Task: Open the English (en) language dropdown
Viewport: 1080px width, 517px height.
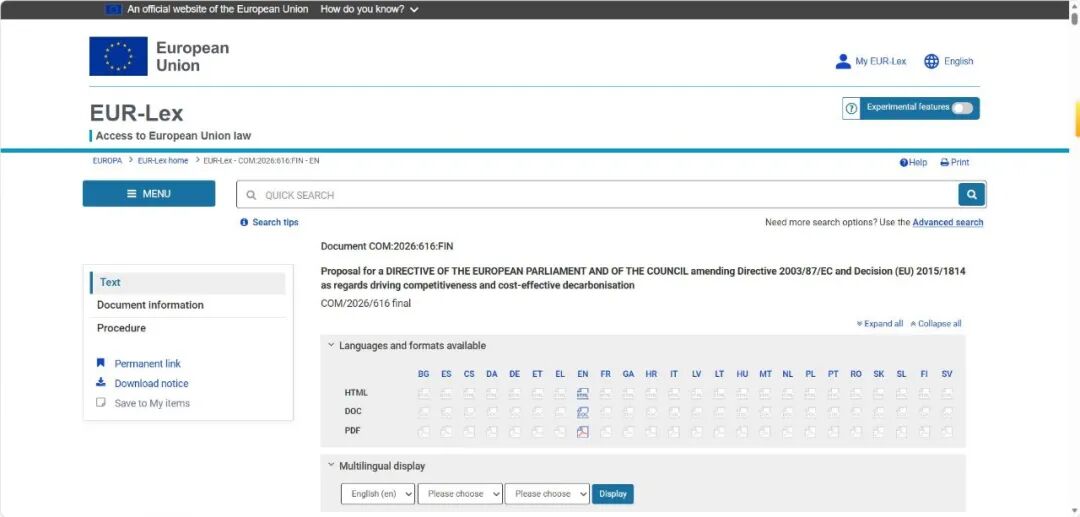Action: click(377, 494)
